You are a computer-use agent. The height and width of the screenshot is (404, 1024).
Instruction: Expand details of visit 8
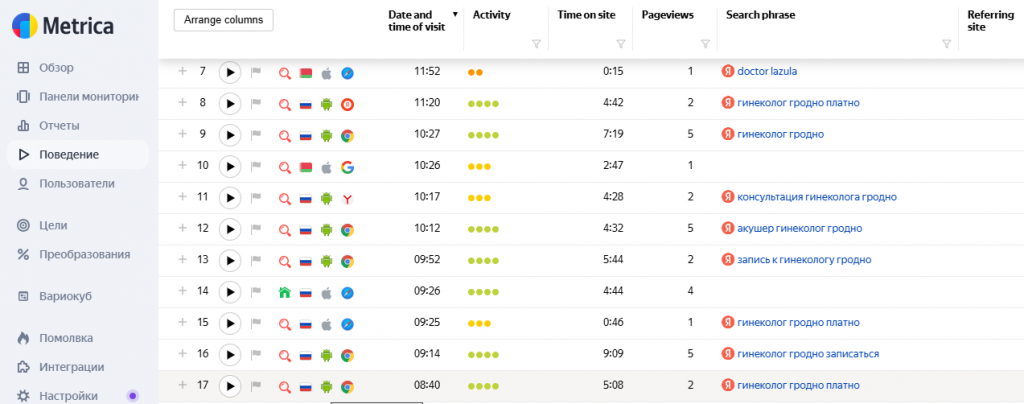click(x=182, y=103)
